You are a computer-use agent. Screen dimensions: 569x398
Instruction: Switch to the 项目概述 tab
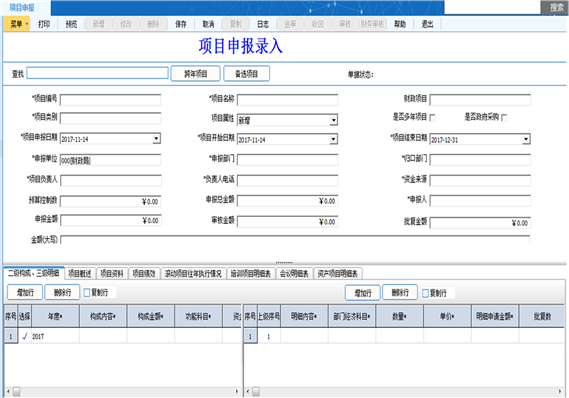click(x=80, y=274)
